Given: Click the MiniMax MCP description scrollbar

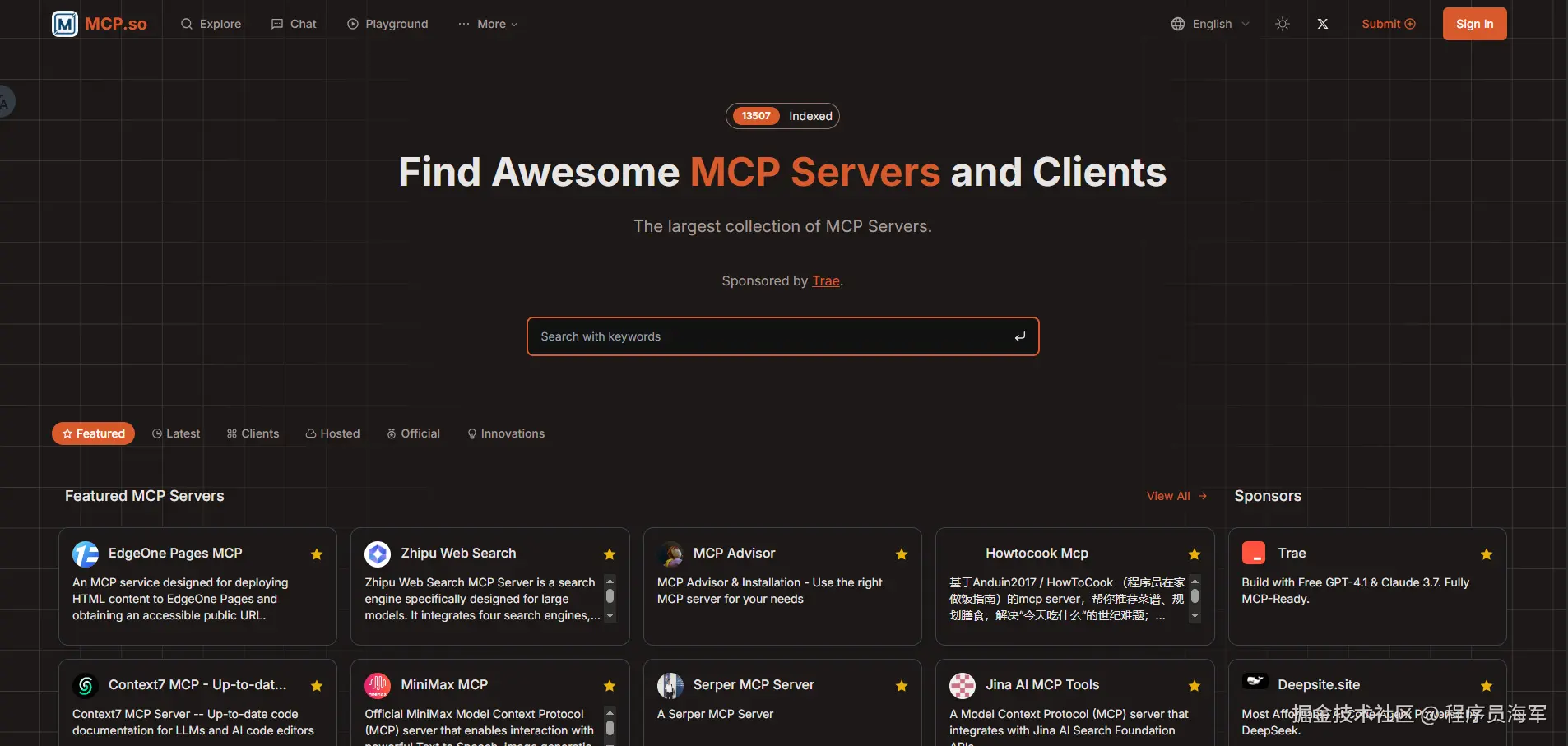Looking at the screenshot, I should 610,725.
